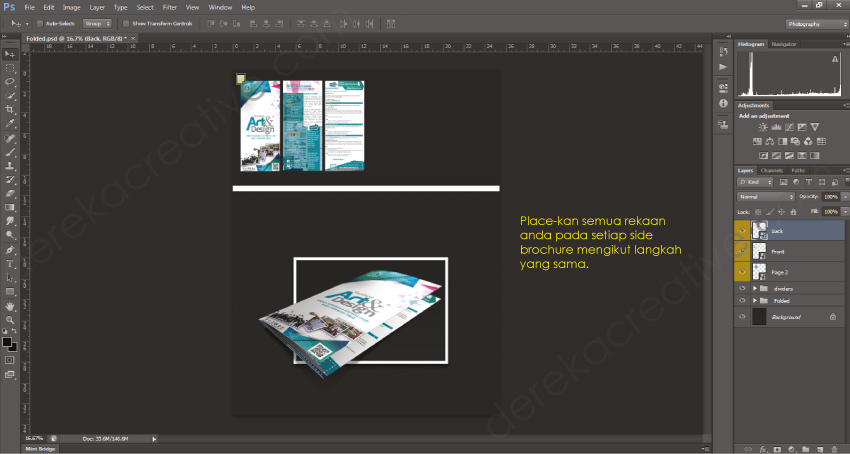
Task: Click the Brightness/Contrast adjustment icon
Action: (x=763, y=127)
